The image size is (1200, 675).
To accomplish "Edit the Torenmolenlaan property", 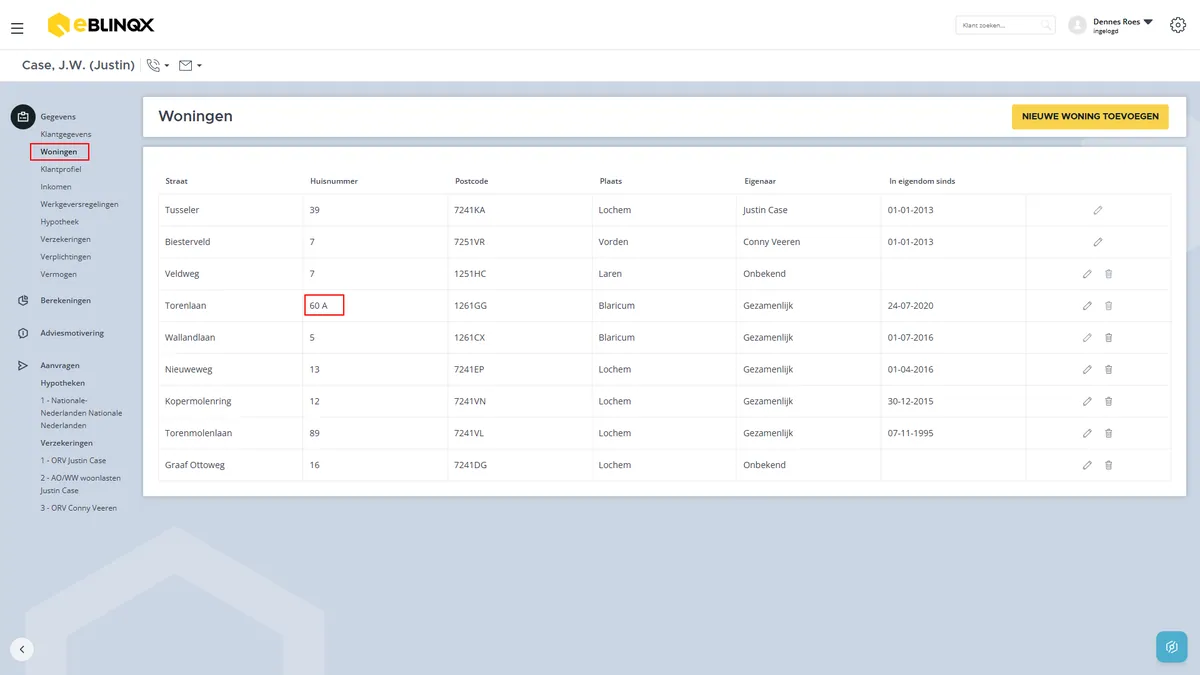I will point(1087,433).
